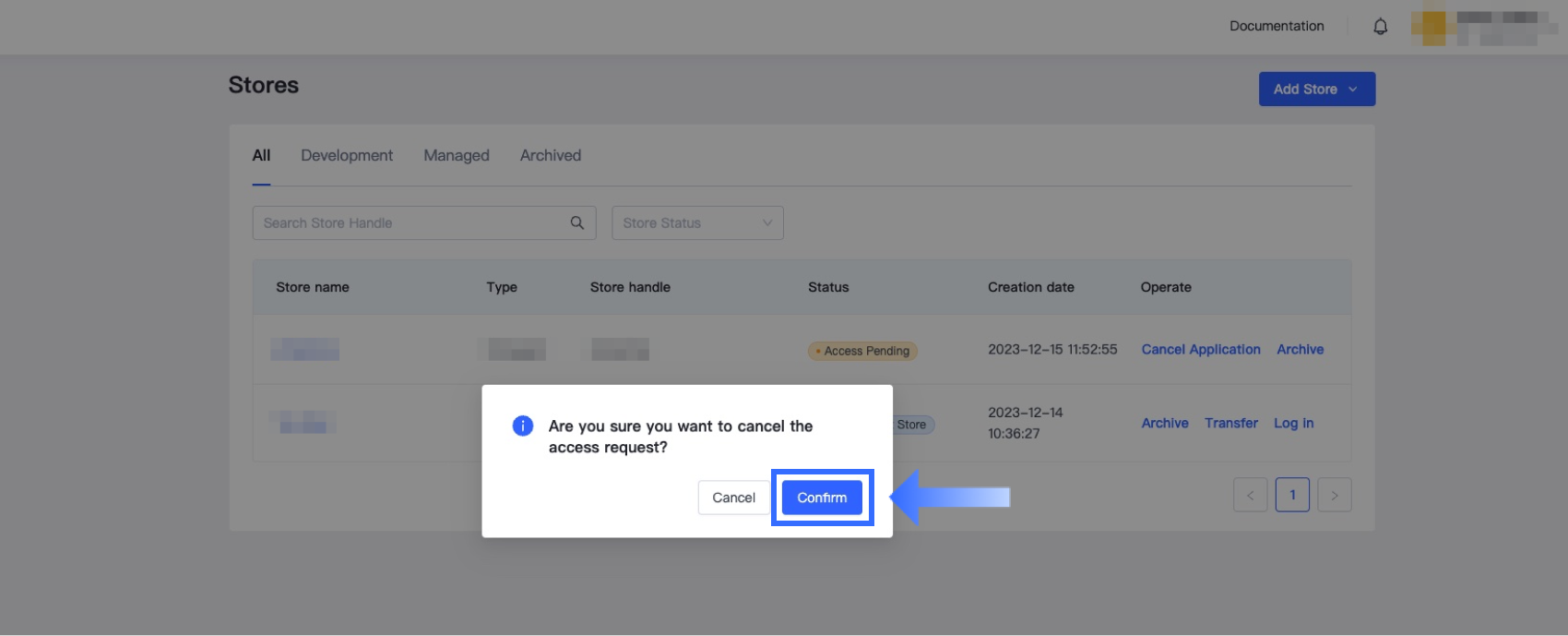The height and width of the screenshot is (636, 1568).
Task: Open the user account avatar
Action: tap(1432, 27)
